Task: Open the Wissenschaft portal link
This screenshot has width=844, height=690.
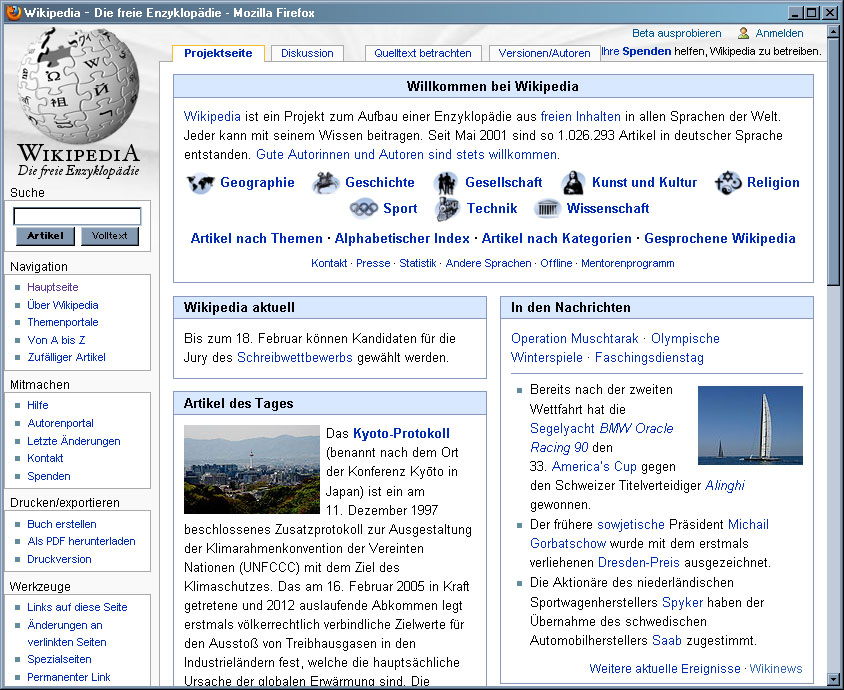Action: click(608, 208)
